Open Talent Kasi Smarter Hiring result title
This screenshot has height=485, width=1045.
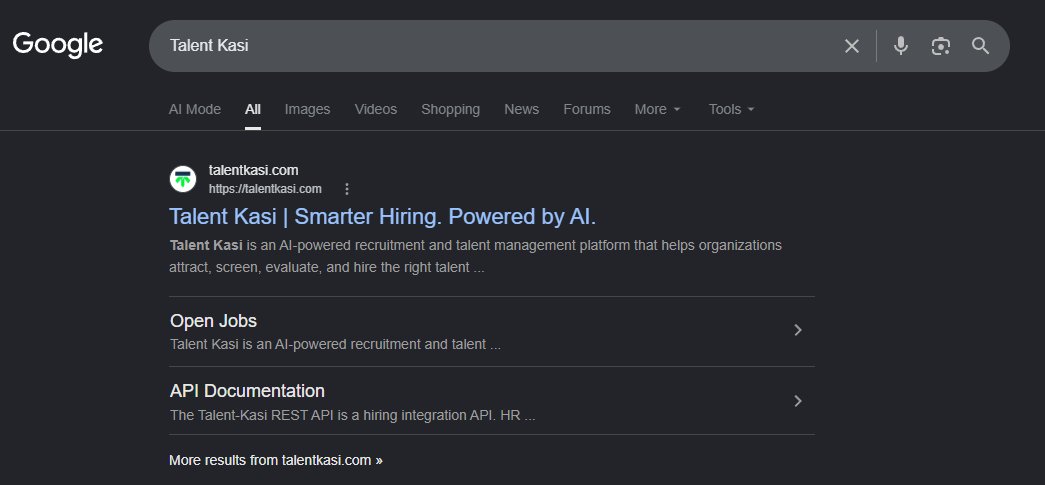tap(383, 217)
